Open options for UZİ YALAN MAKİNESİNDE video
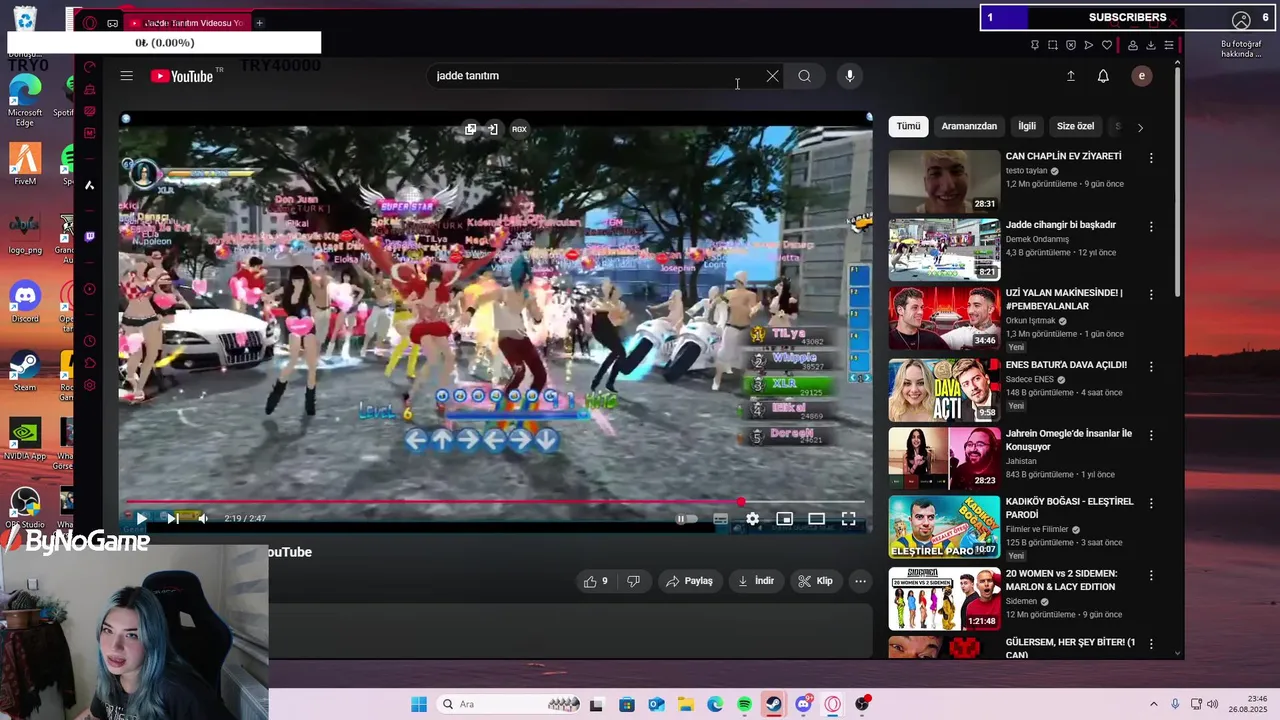 1151,295
